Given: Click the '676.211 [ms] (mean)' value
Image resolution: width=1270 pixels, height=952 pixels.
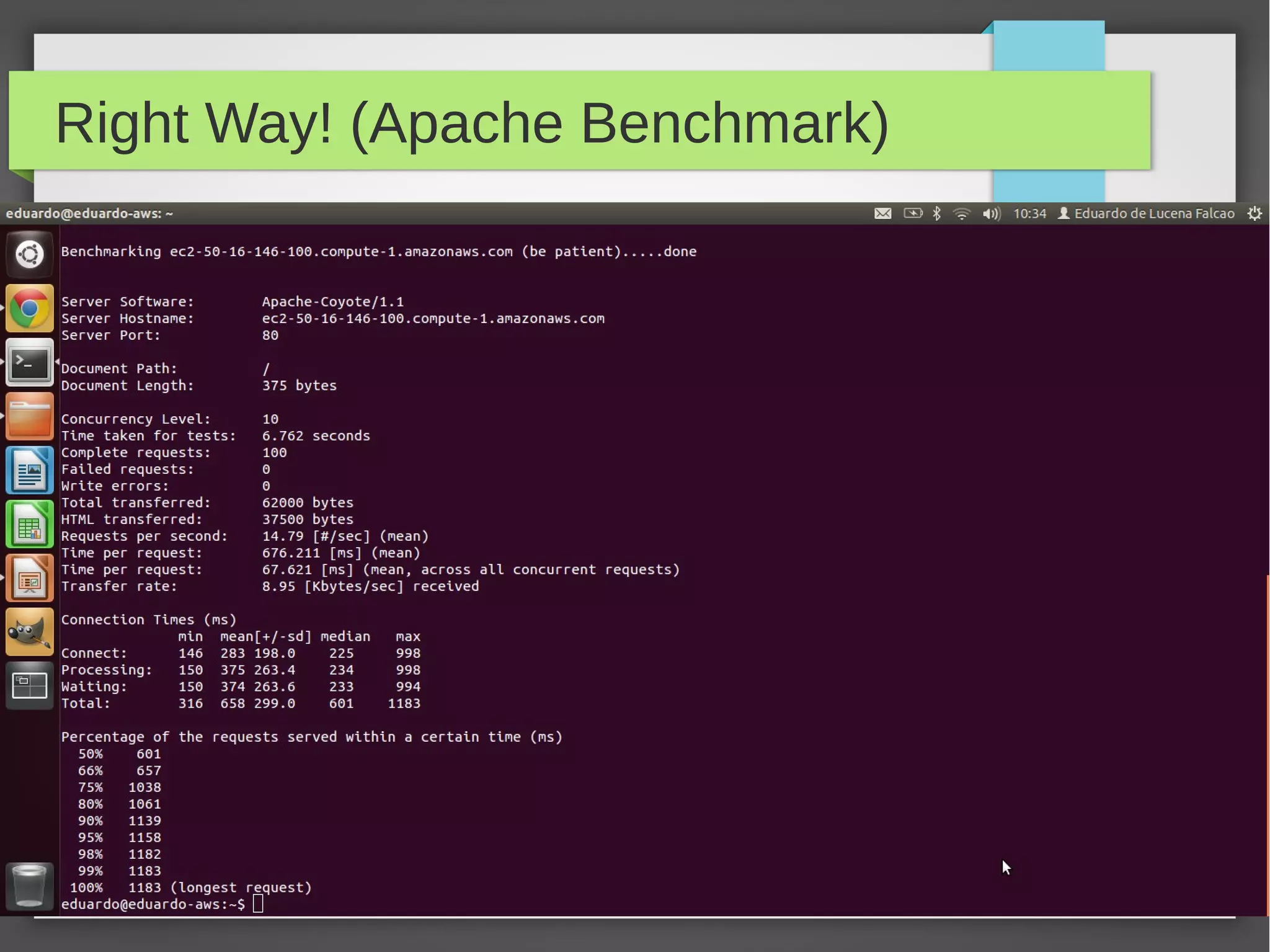Looking at the screenshot, I should (341, 553).
